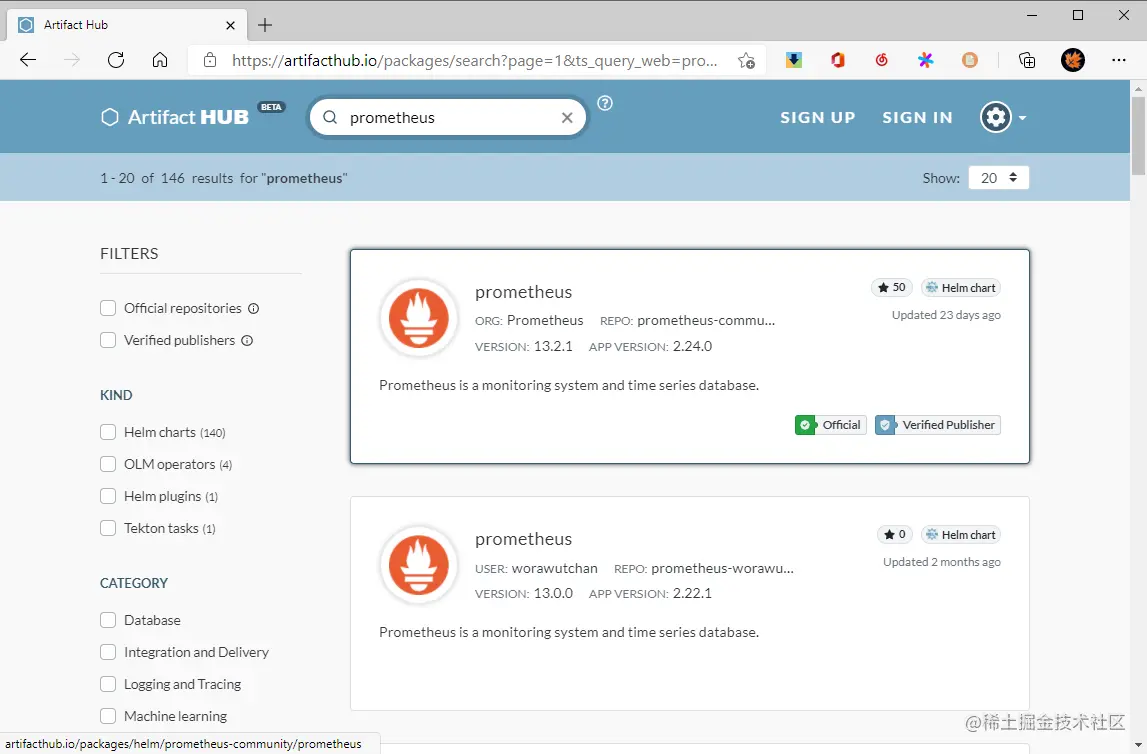Screen dimensions: 1147x754
Task: Open the download manager extension icon
Action: click(x=794, y=60)
